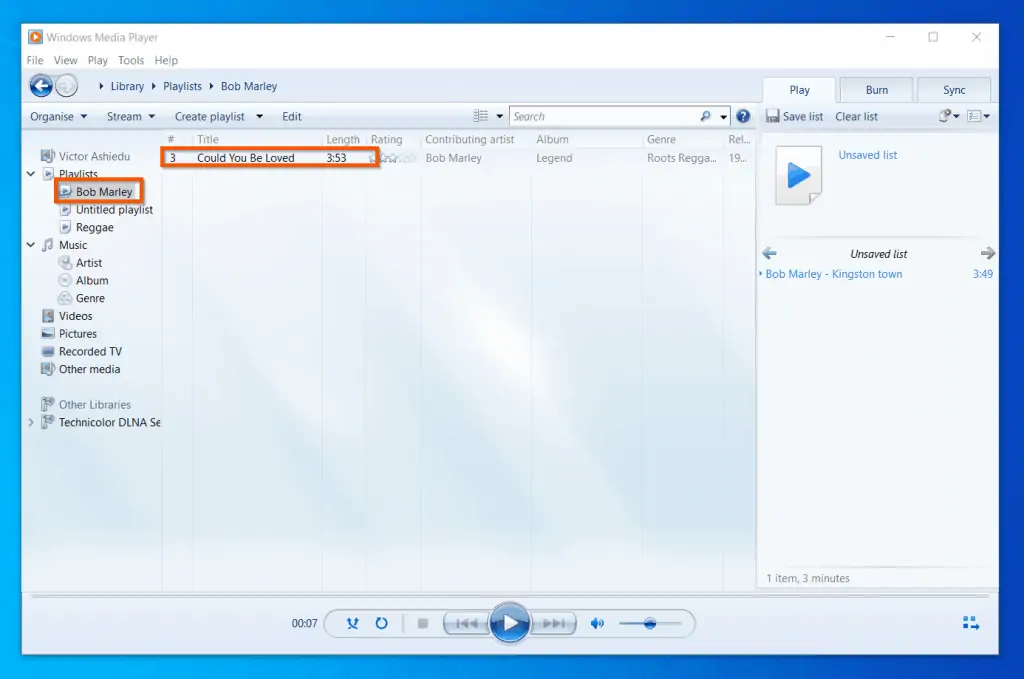Mute the audio output

pos(598,622)
